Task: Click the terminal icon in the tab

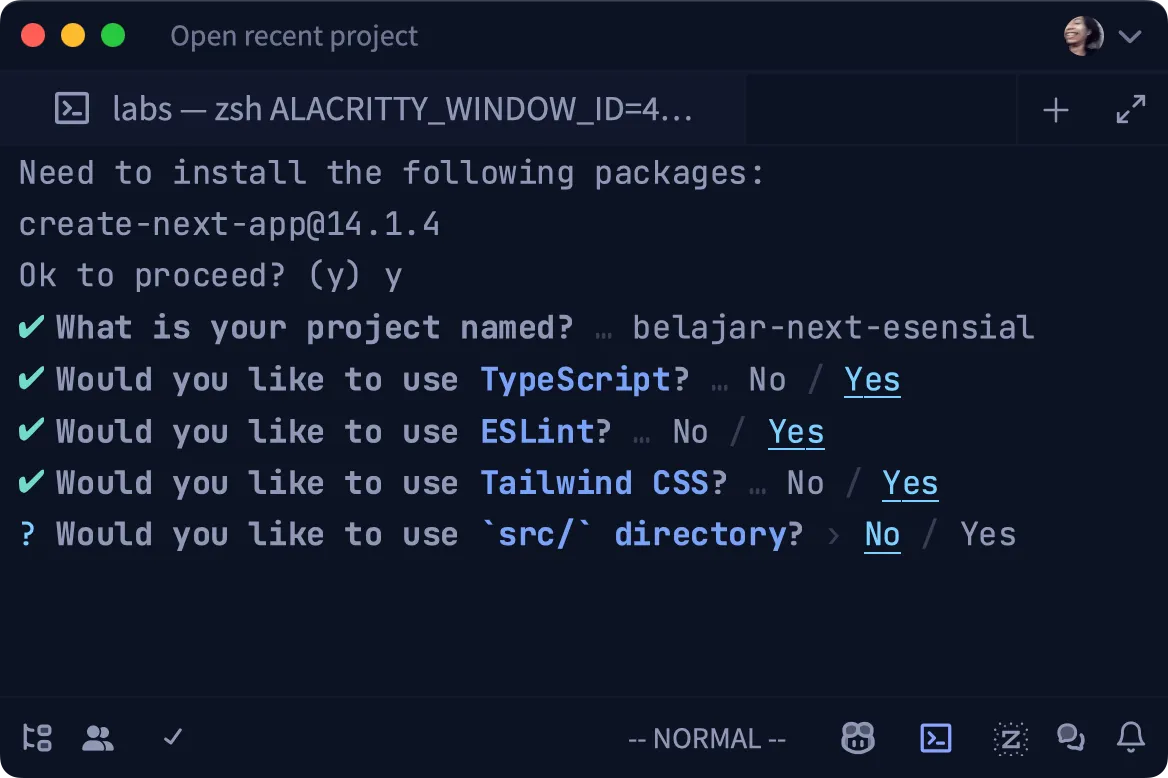Action: point(72,109)
